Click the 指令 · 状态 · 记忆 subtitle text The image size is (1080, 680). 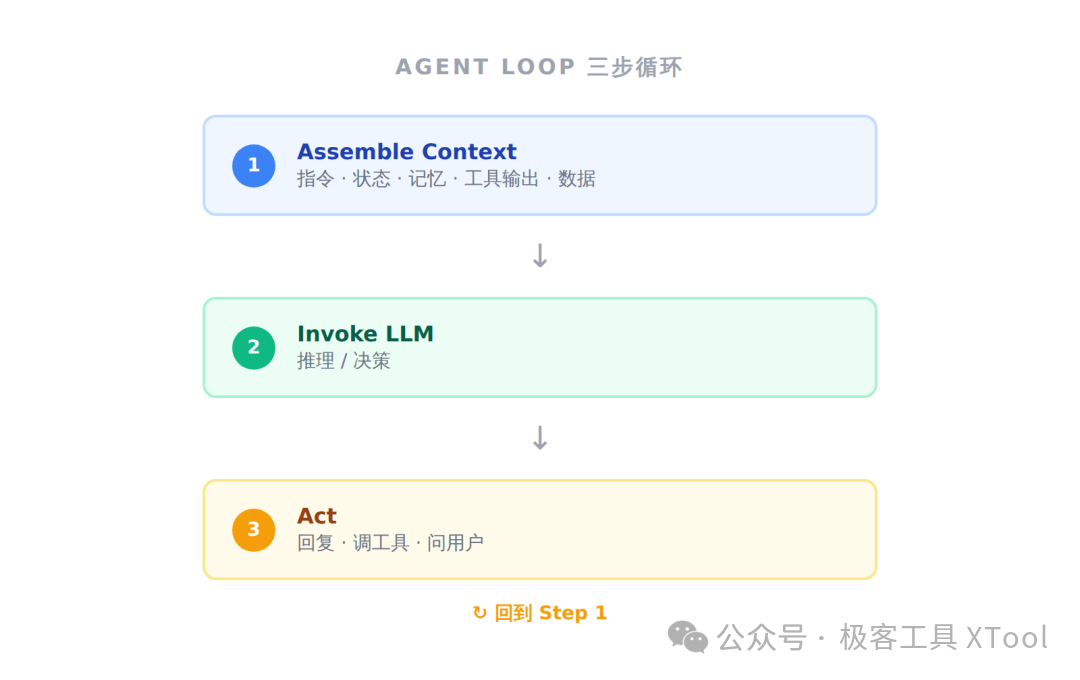click(x=371, y=179)
